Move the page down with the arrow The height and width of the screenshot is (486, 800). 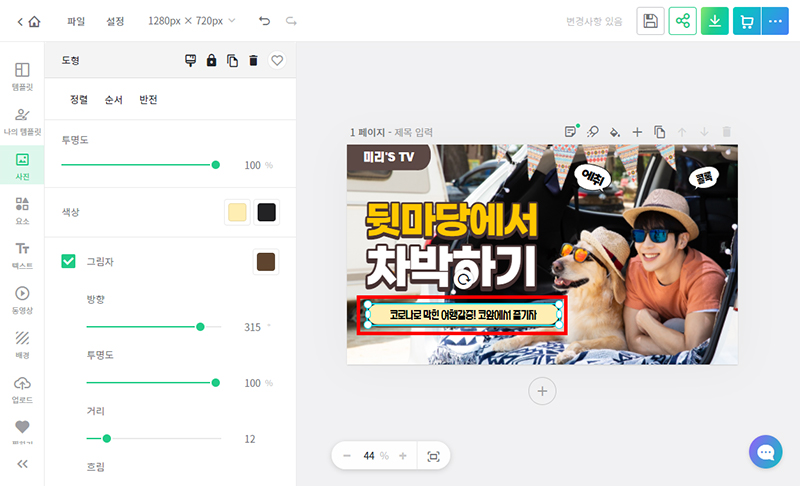[704, 132]
